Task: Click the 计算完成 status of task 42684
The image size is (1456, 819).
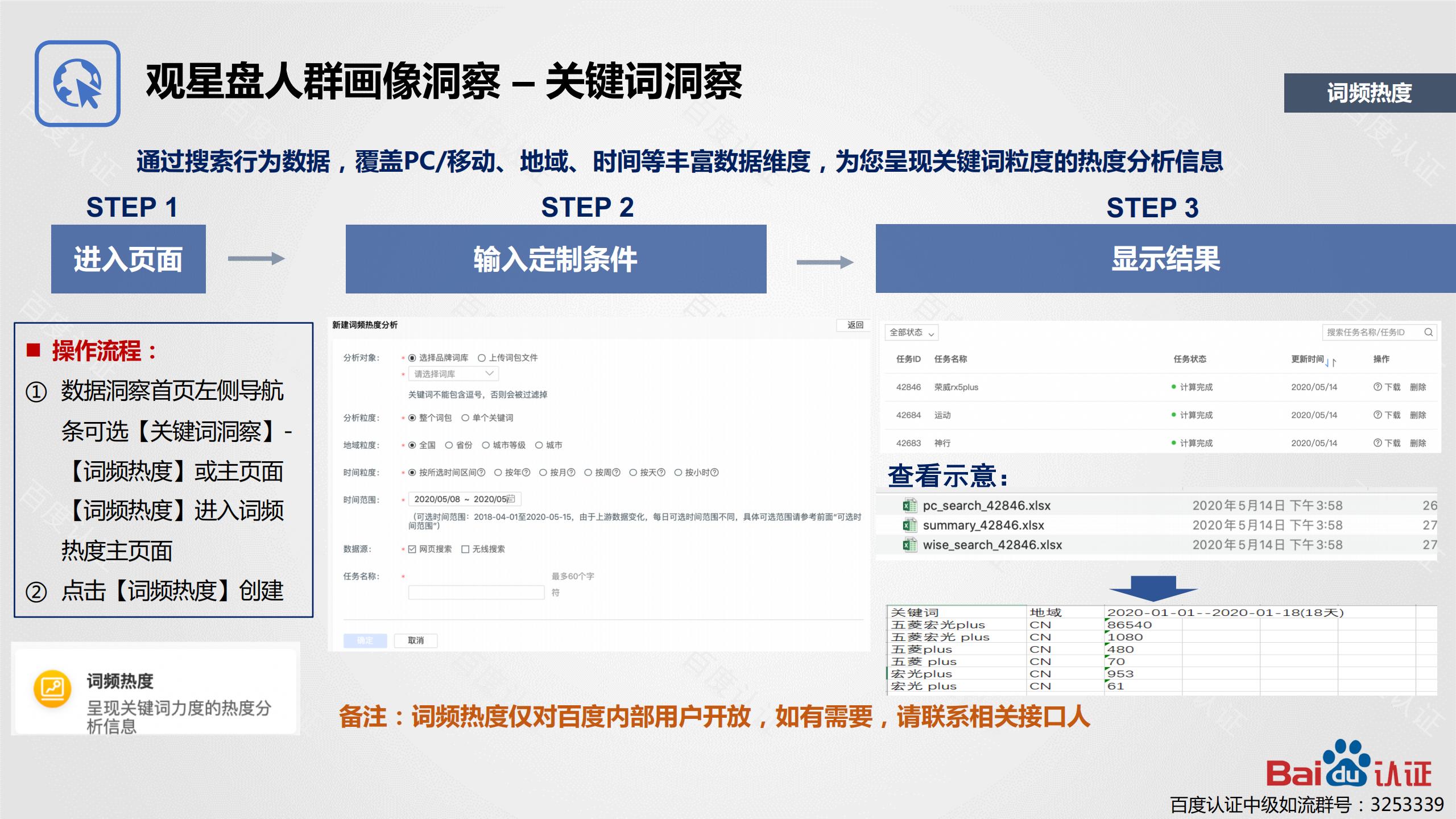Action: coord(1192,415)
